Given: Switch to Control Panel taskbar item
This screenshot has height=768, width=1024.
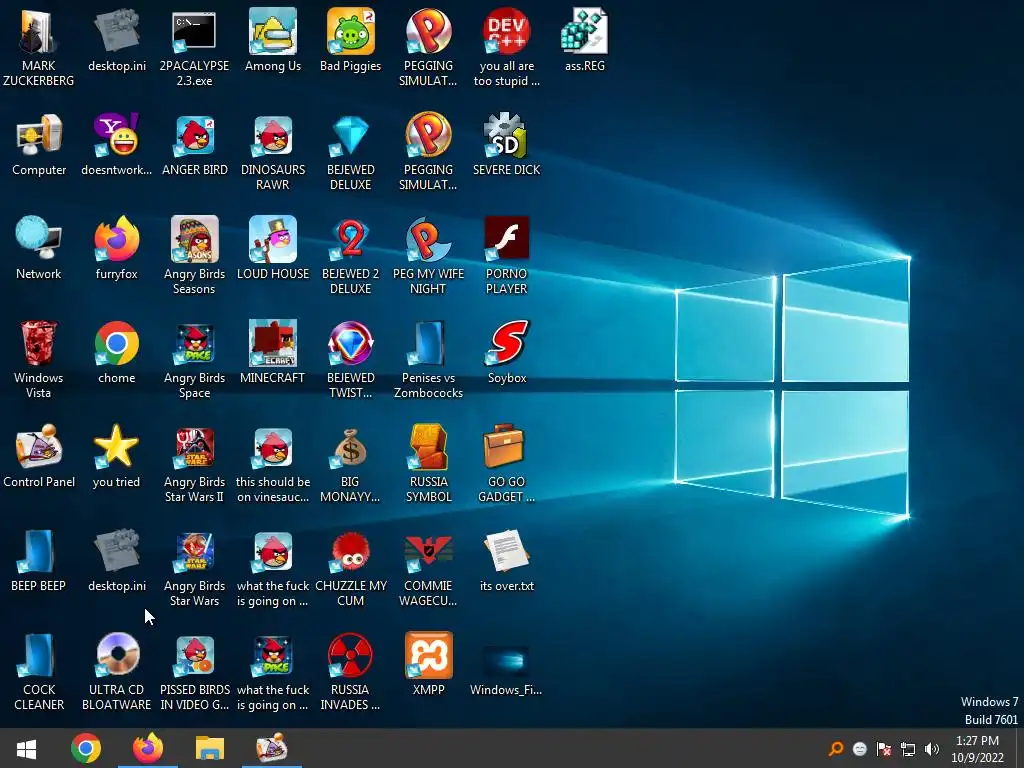Looking at the screenshot, I should [x=272, y=748].
